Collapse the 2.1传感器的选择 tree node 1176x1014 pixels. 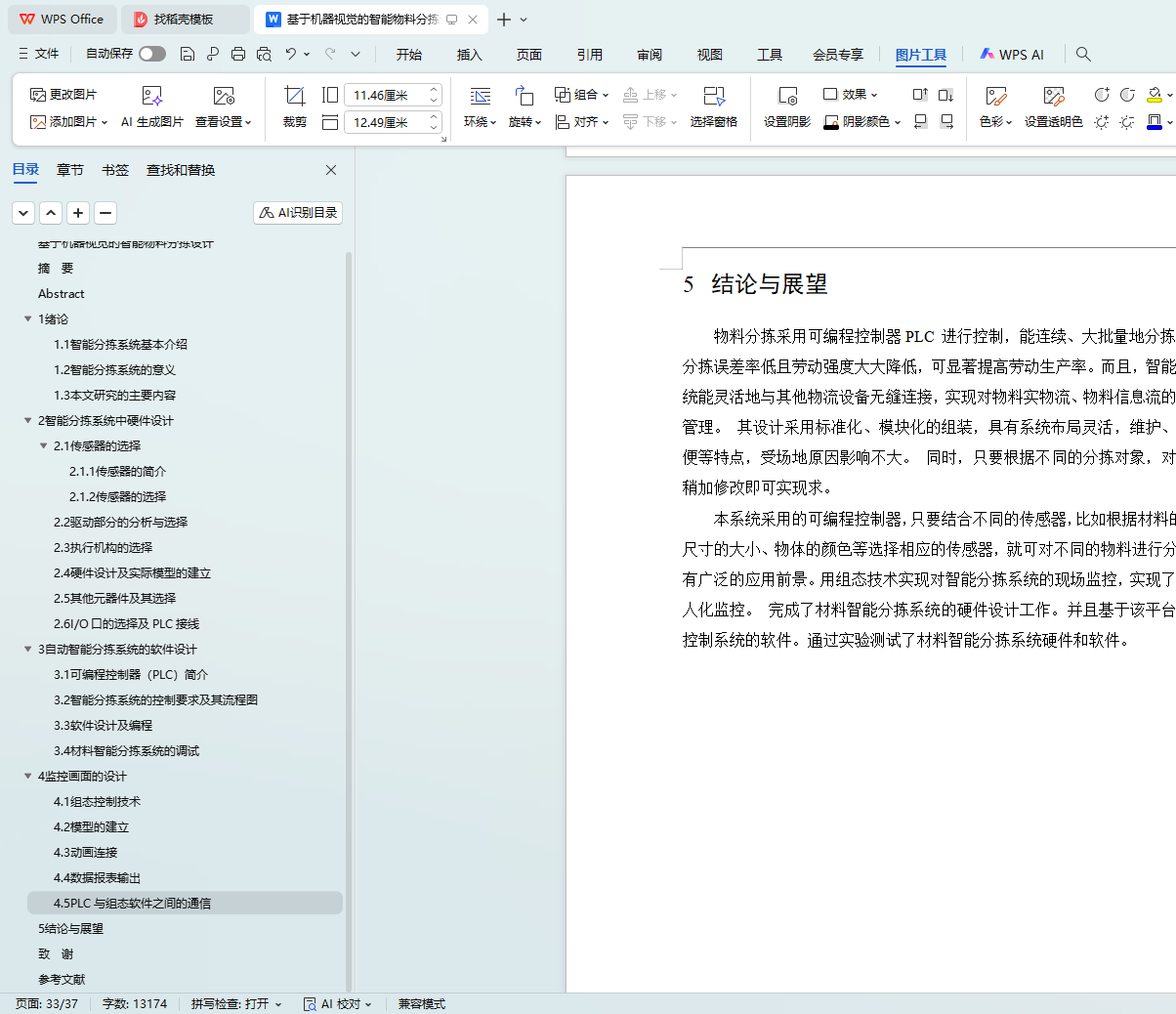(x=44, y=446)
